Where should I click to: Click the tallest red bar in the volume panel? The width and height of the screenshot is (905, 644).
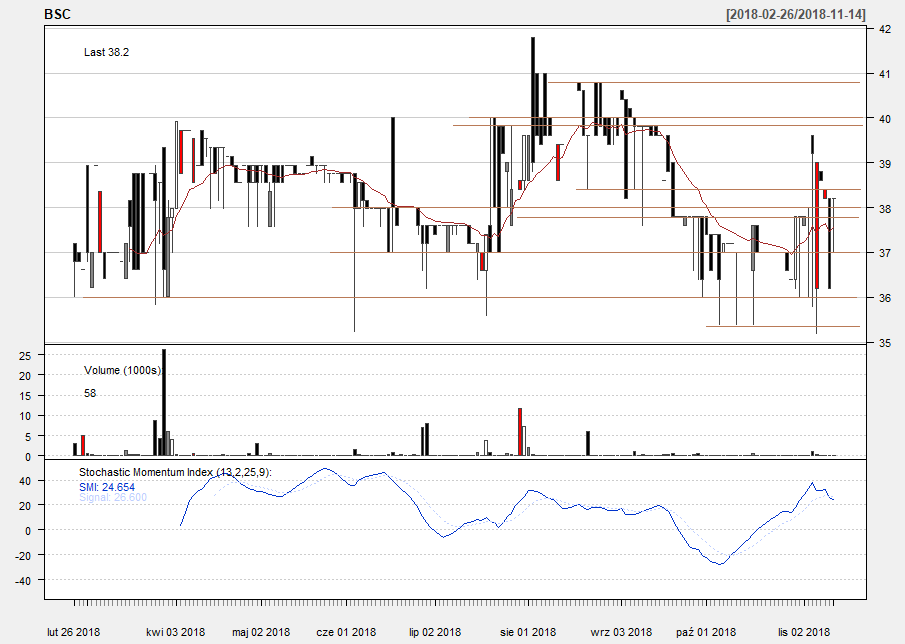coord(520,432)
